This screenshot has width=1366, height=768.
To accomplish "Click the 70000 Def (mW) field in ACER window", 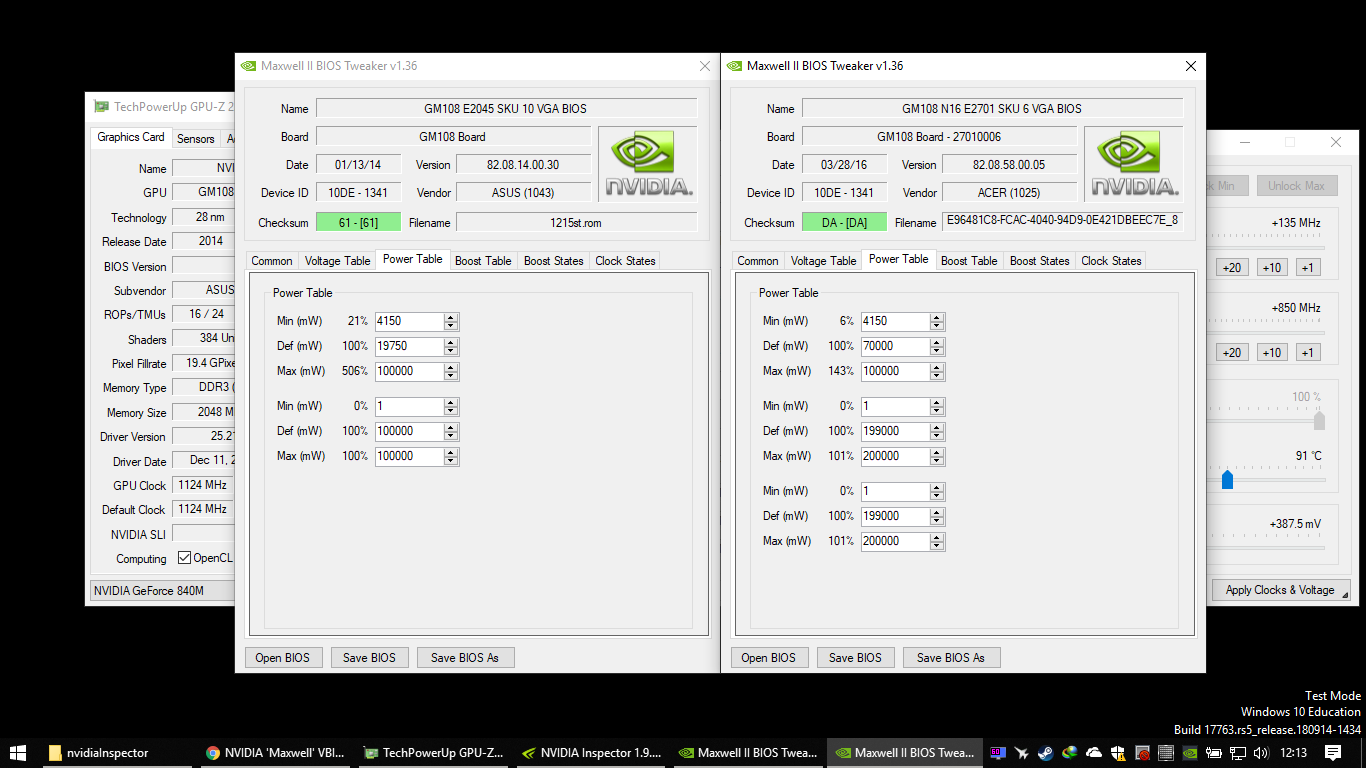I will coord(895,346).
